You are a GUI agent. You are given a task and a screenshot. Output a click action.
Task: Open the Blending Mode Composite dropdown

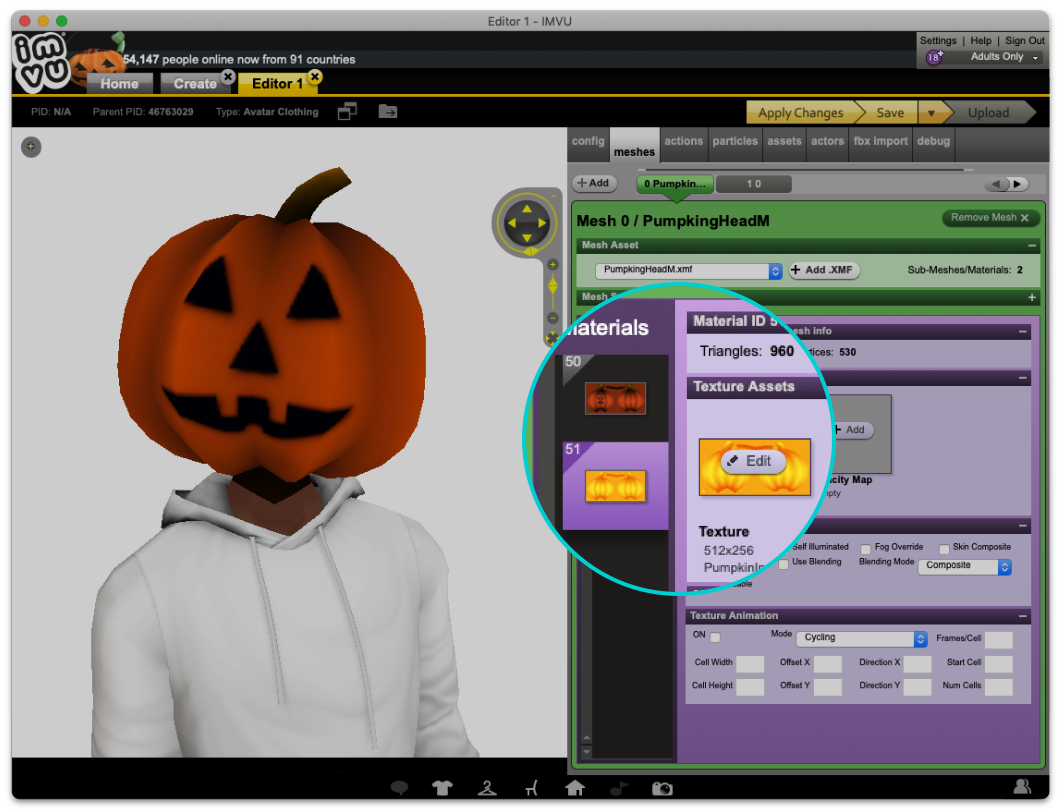[965, 566]
